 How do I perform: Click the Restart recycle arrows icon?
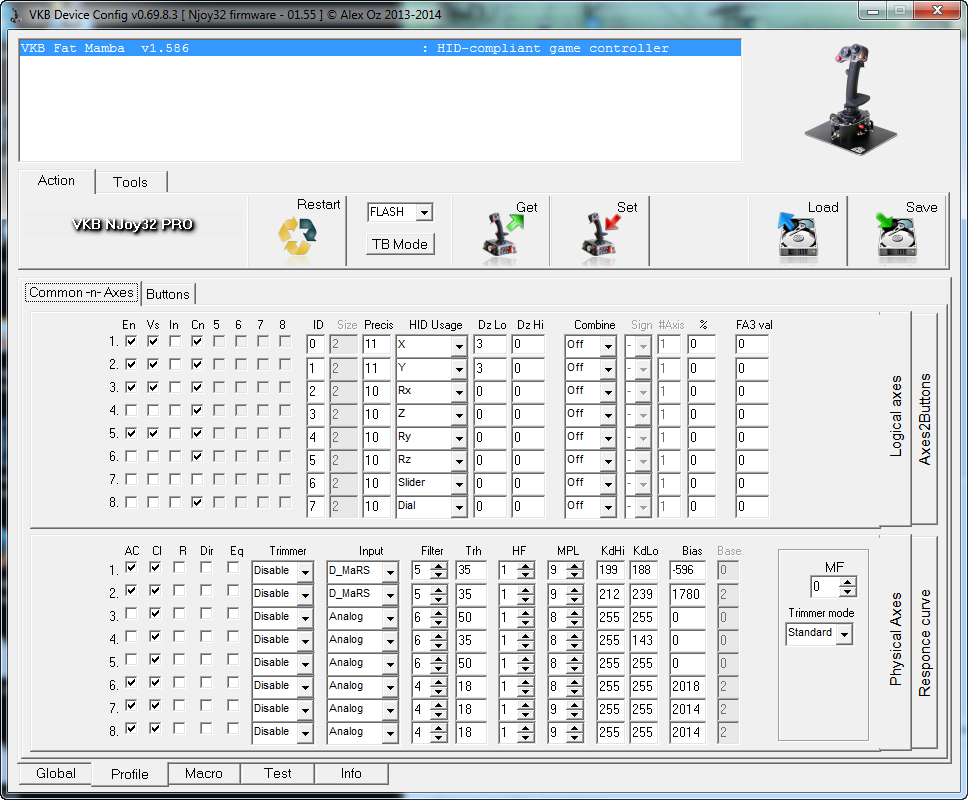pyautogui.click(x=297, y=236)
